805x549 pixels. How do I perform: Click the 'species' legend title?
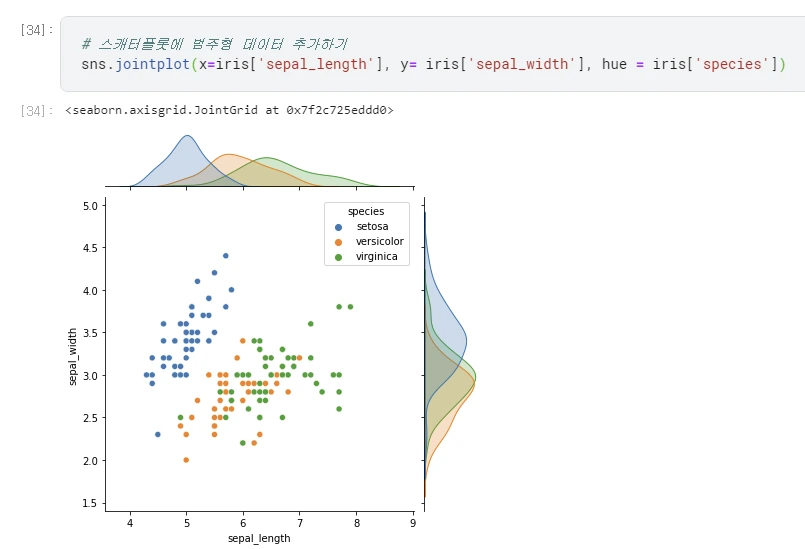coord(366,211)
